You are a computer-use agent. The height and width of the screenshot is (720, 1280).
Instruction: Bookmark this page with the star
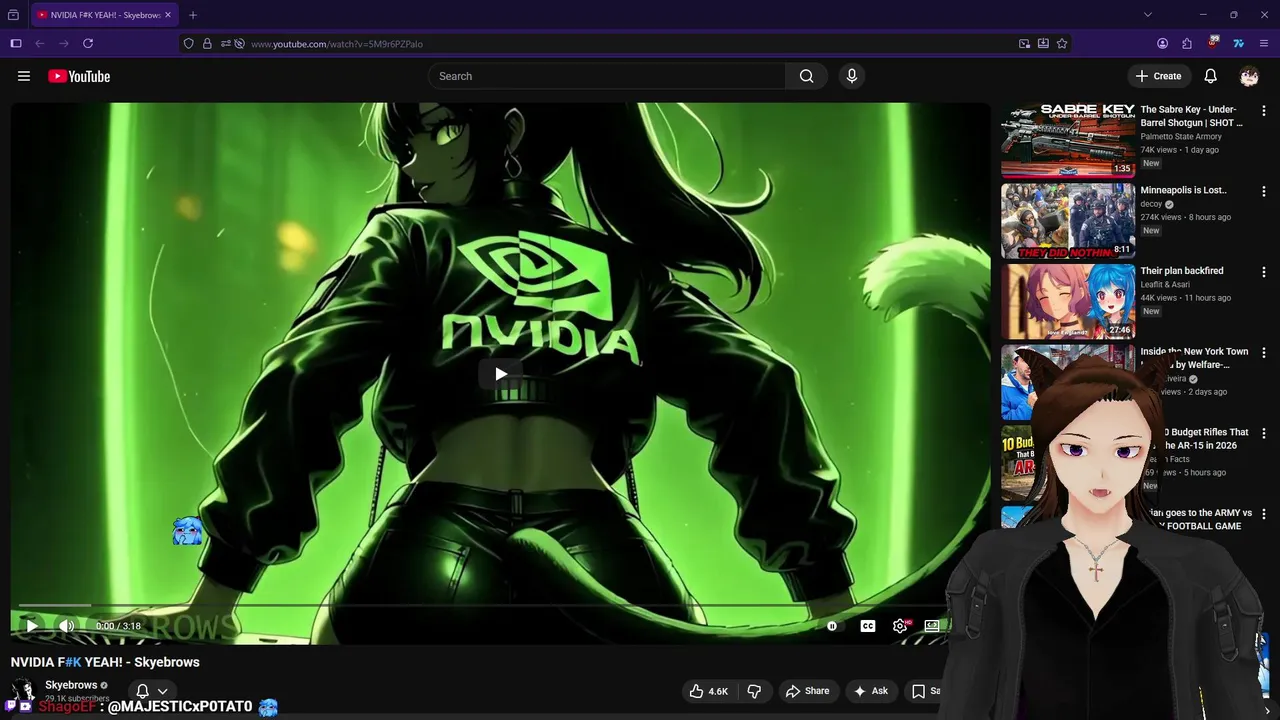point(1062,44)
